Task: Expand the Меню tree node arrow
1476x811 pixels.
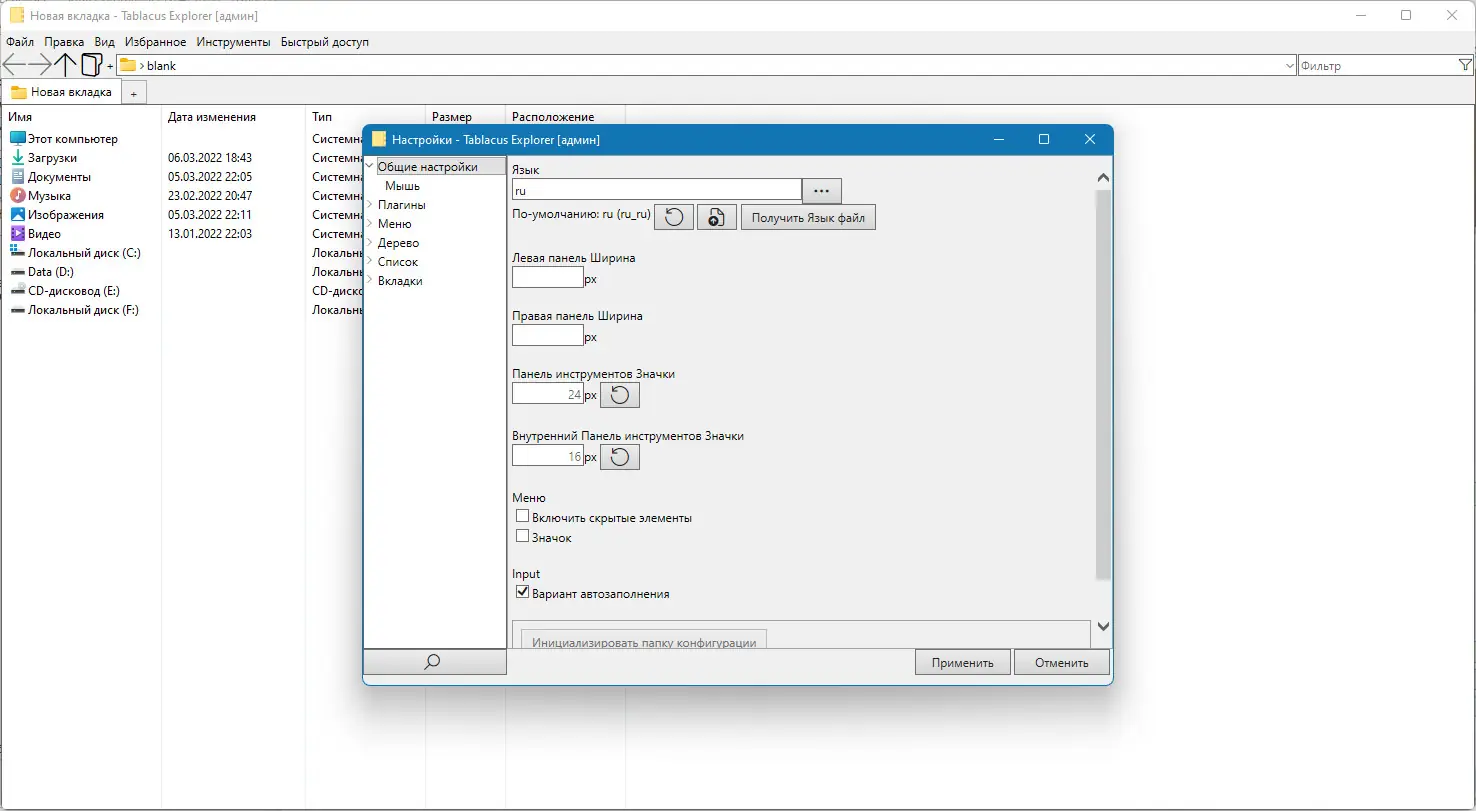Action: [x=370, y=224]
